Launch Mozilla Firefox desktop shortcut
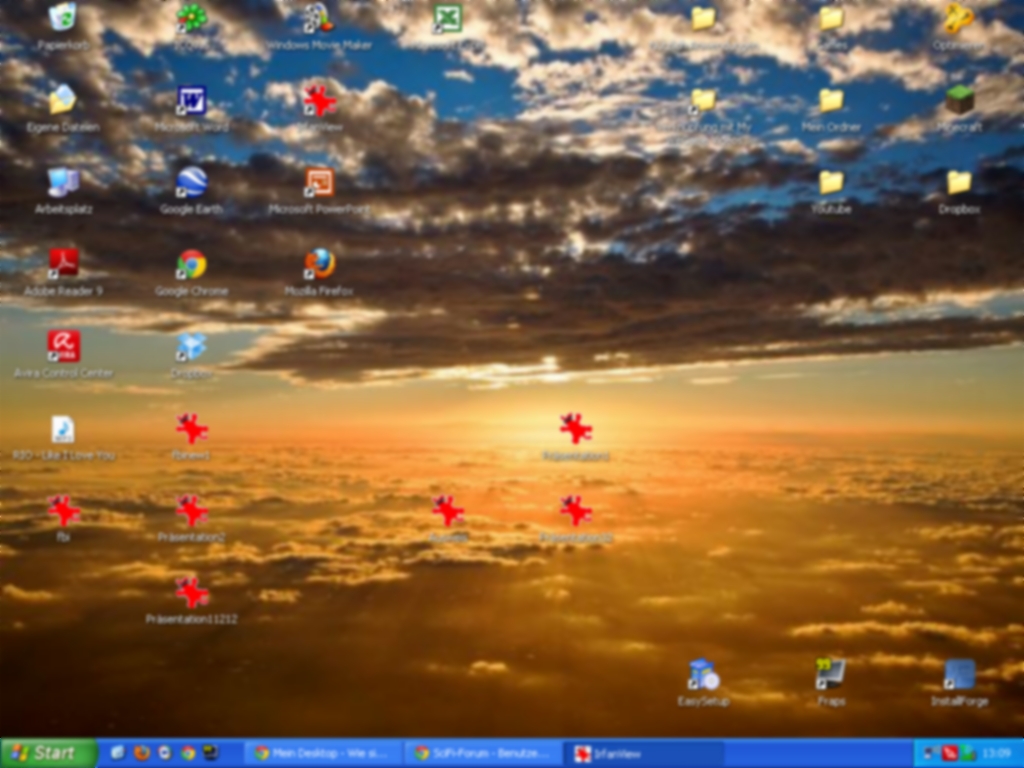This screenshot has height=768, width=1024. point(319,265)
